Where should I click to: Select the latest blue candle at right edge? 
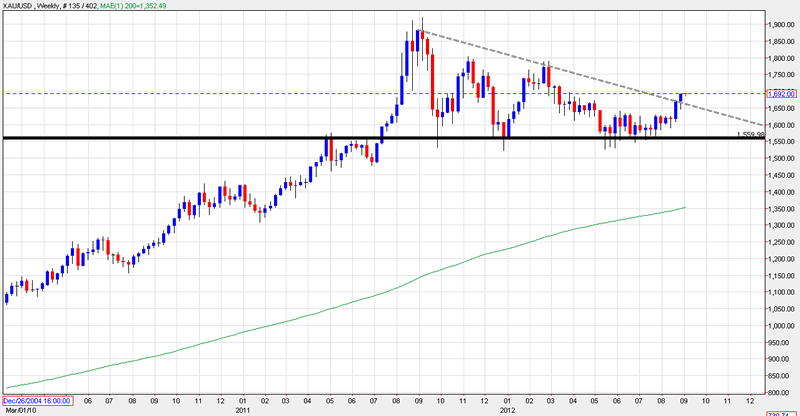pos(682,98)
